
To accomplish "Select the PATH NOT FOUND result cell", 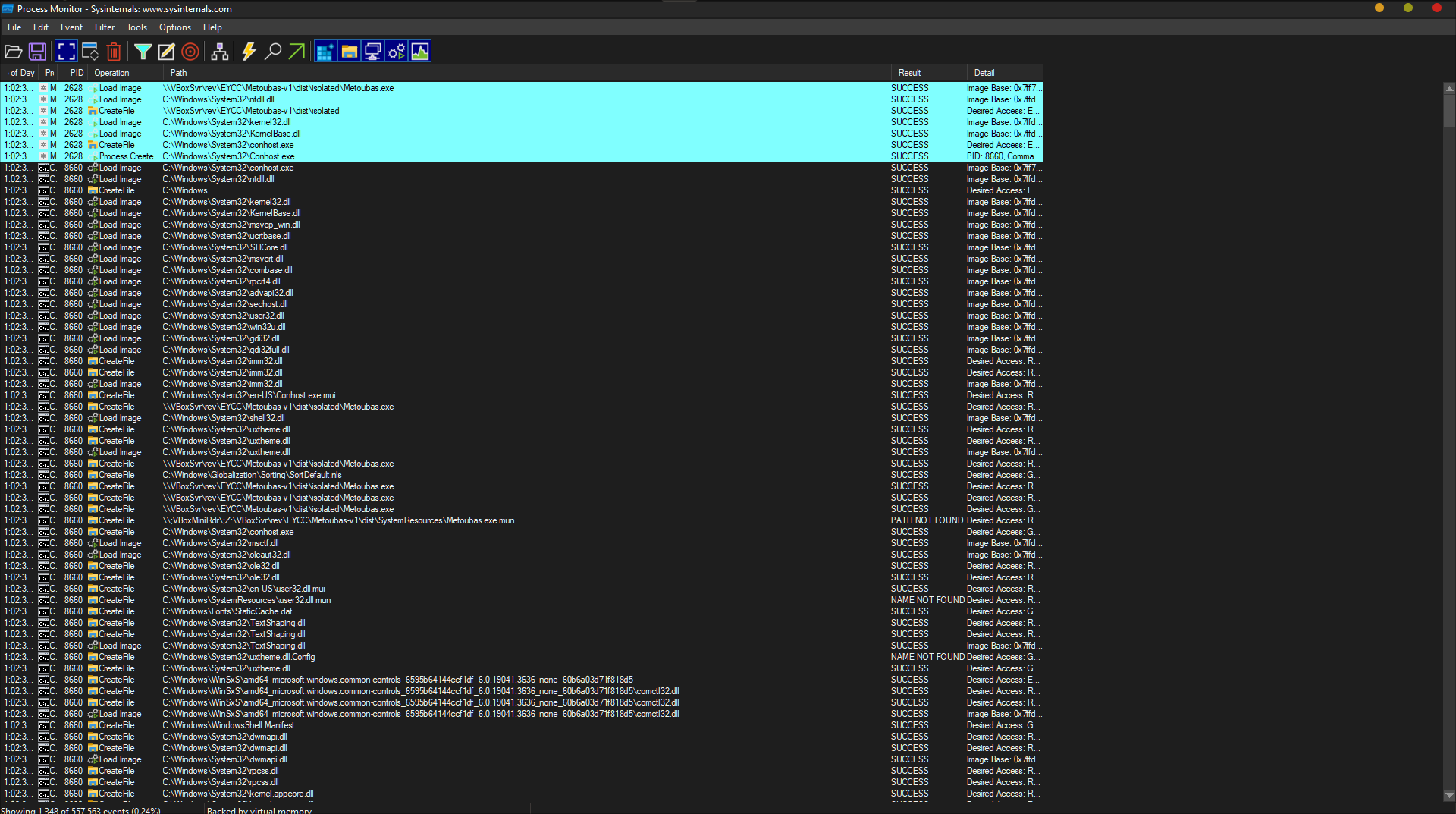I will point(927,520).
